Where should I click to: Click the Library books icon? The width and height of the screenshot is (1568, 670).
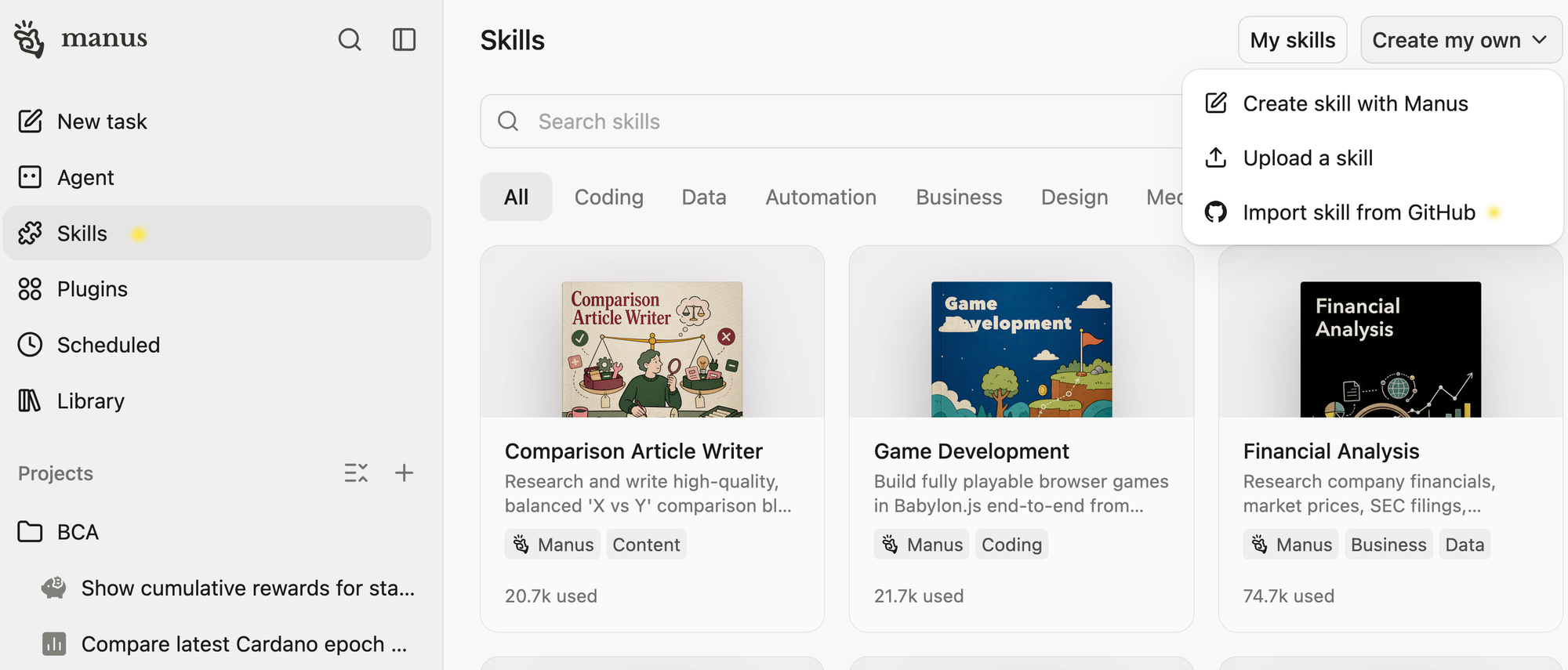[x=30, y=400]
